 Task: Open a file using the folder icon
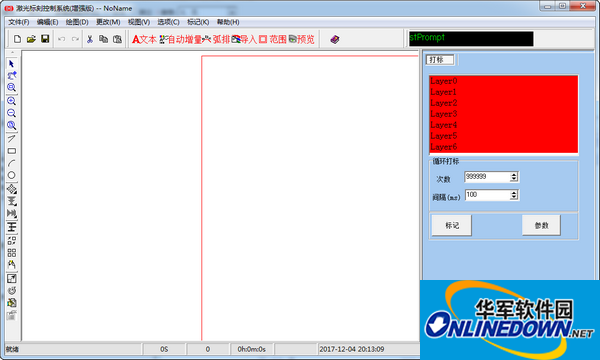coord(31,39)
